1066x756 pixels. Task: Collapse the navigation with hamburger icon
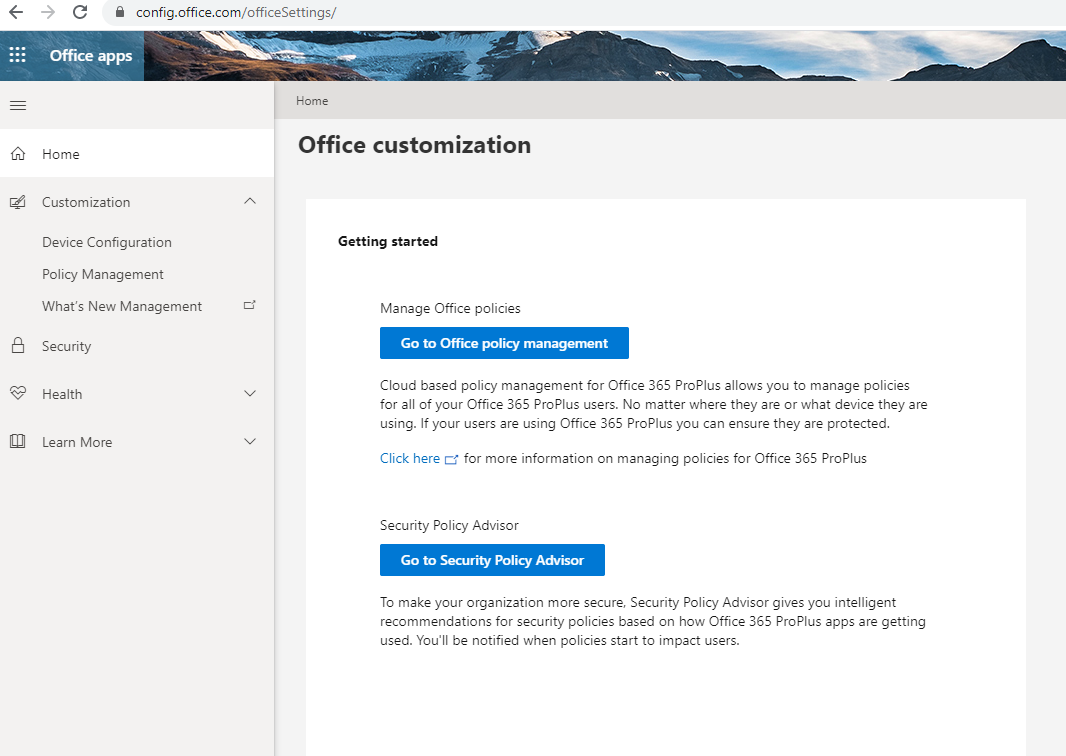pos(17,104)
